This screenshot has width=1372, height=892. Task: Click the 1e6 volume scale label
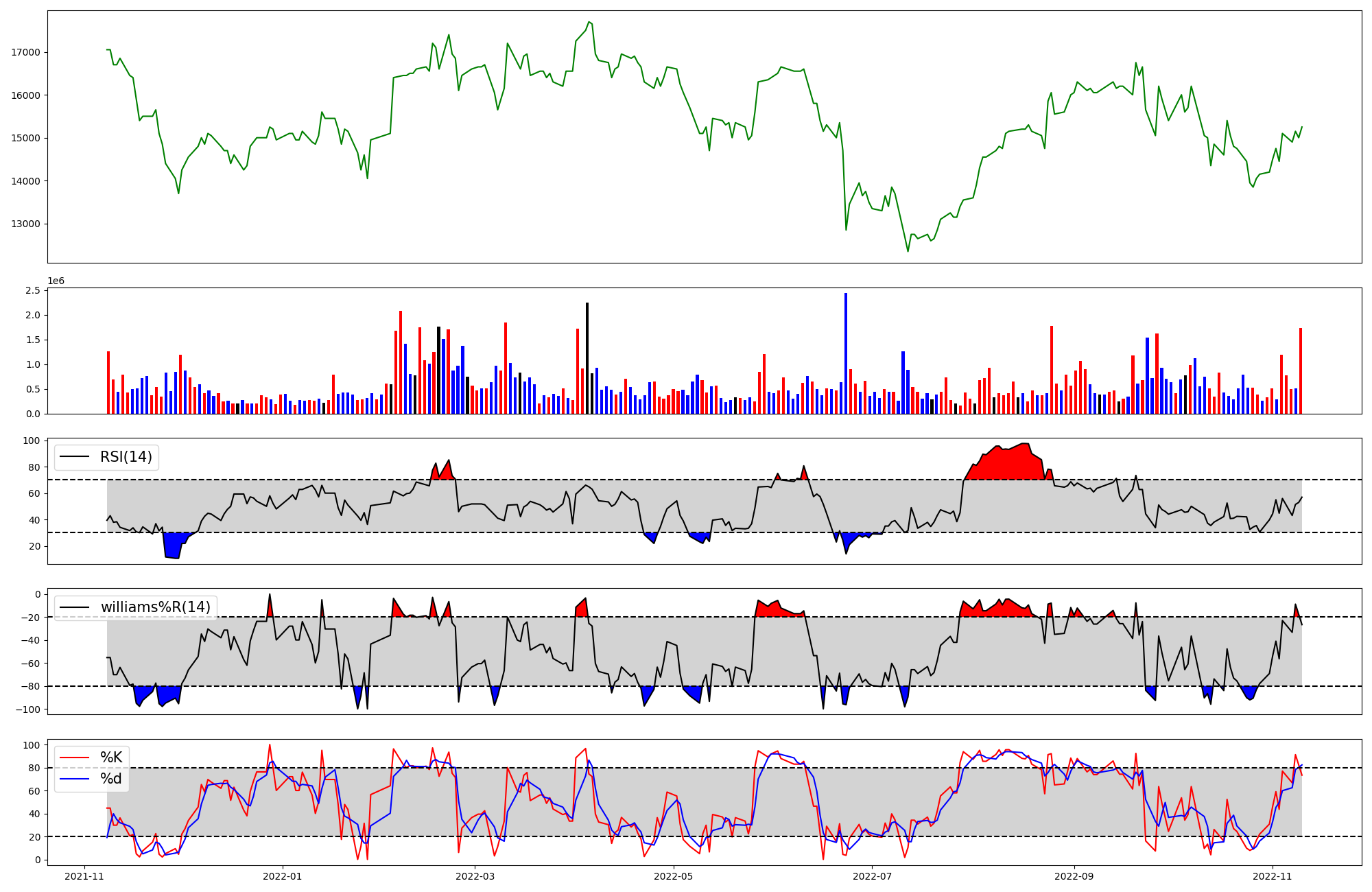pos(56,281)
